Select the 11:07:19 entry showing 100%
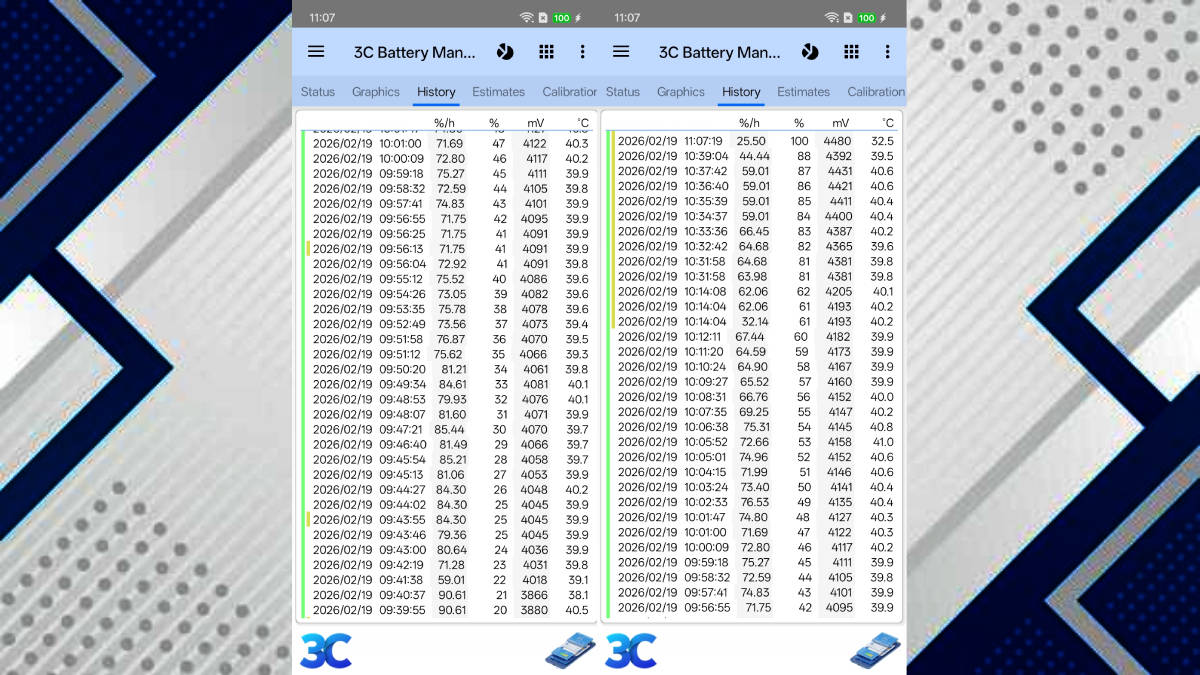 [755, 141]
